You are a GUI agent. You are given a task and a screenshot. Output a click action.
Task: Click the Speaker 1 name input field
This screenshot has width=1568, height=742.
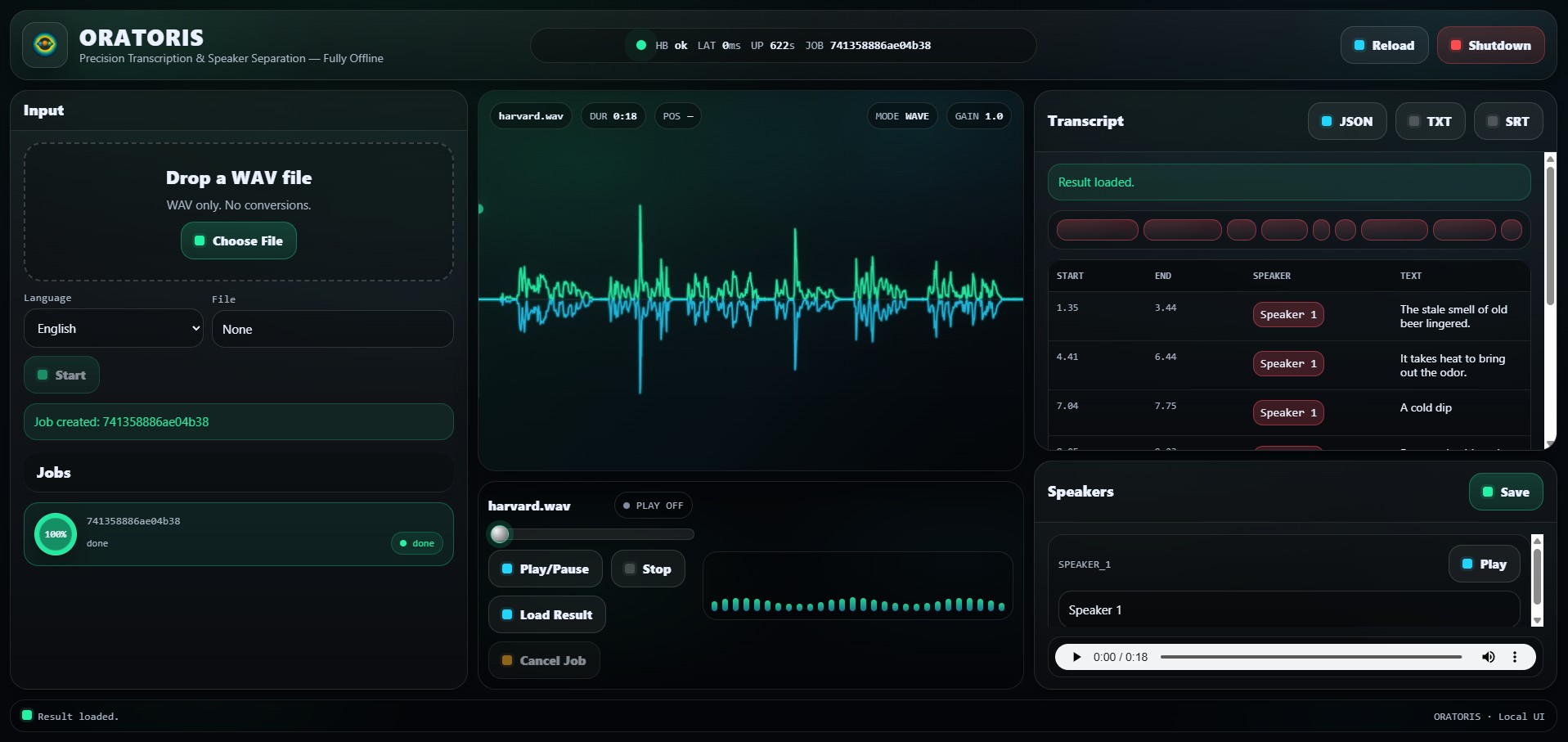pyautogui.click(x=1287, y=610)
